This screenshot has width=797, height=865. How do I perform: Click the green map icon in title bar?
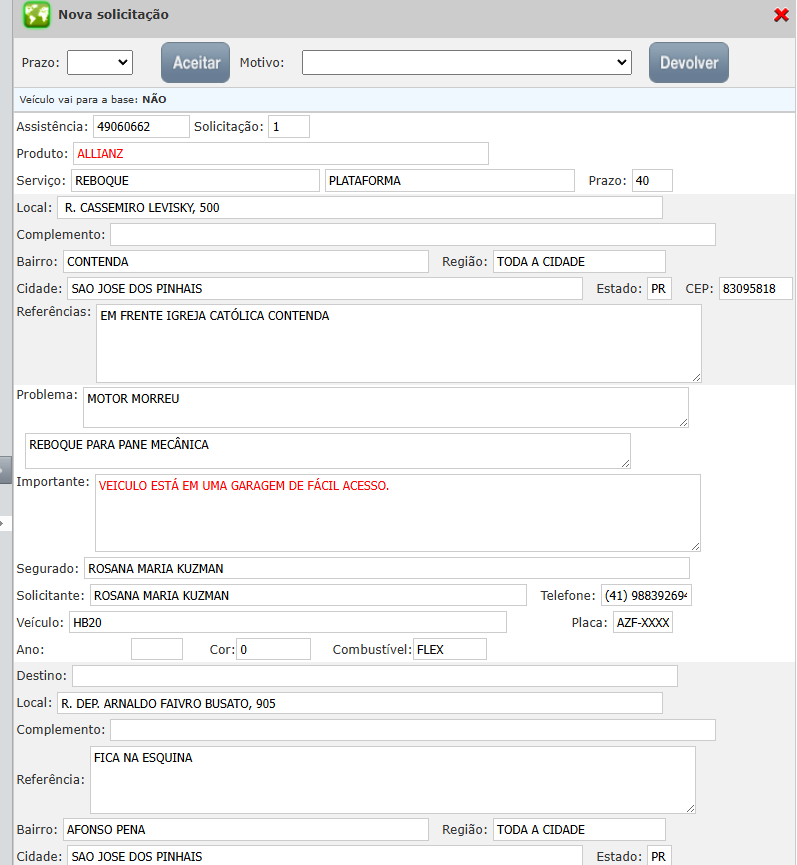tap(37, 15)
